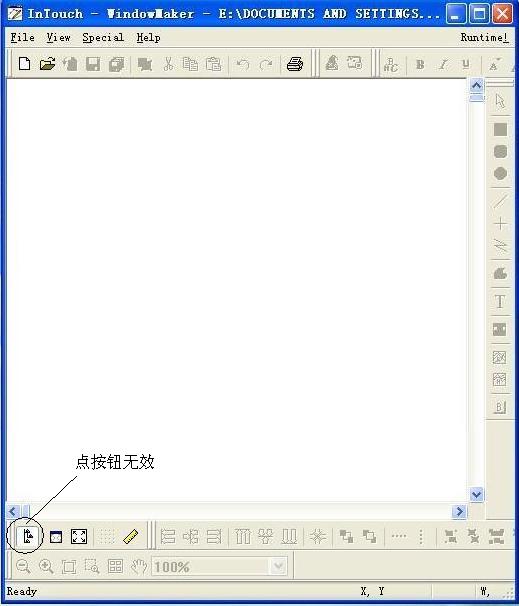Screen dimensions: 519x606
Task: Open the View menu
Action: tap(58, 37)
